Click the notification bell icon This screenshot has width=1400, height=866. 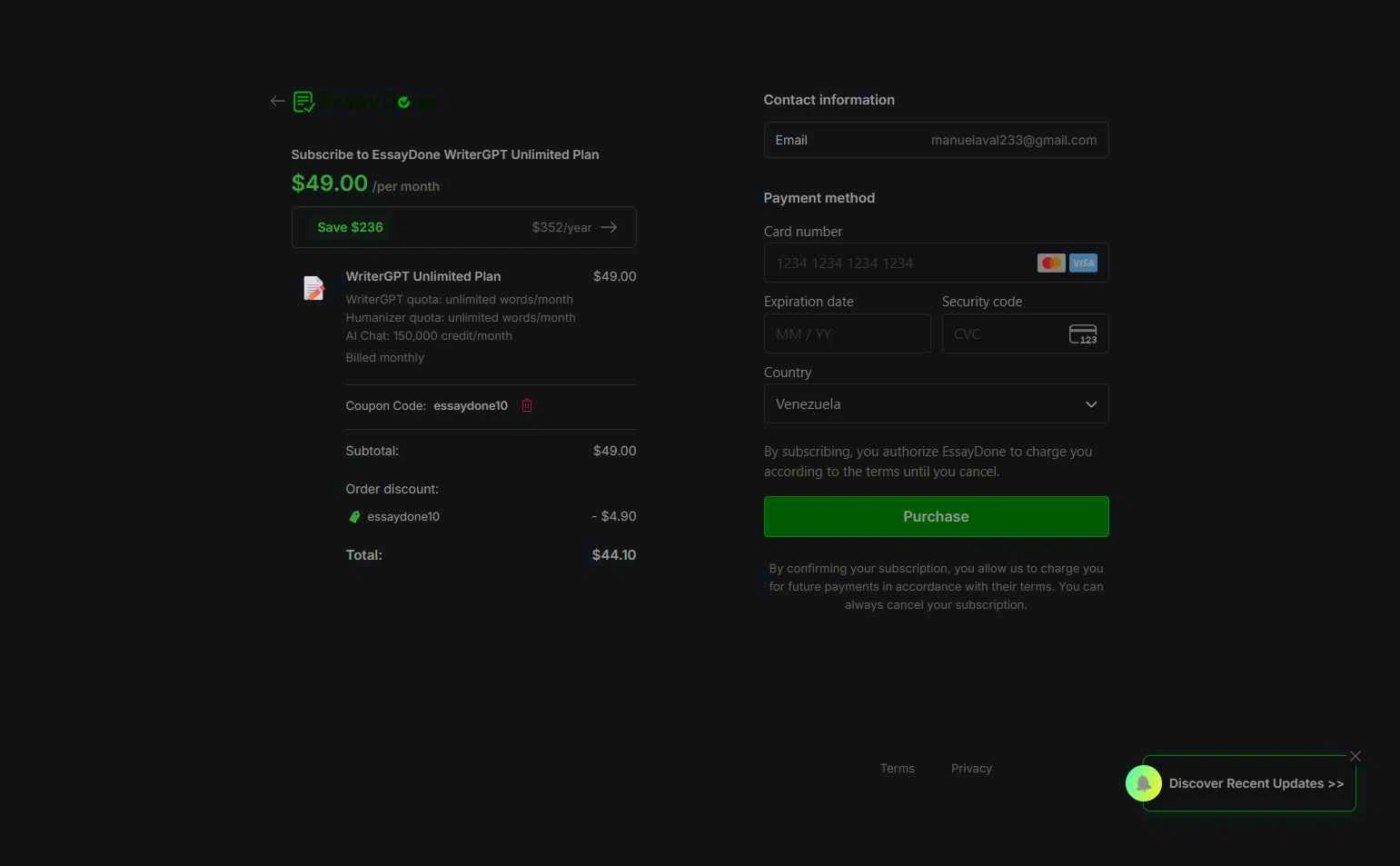tap(1144, 783)
